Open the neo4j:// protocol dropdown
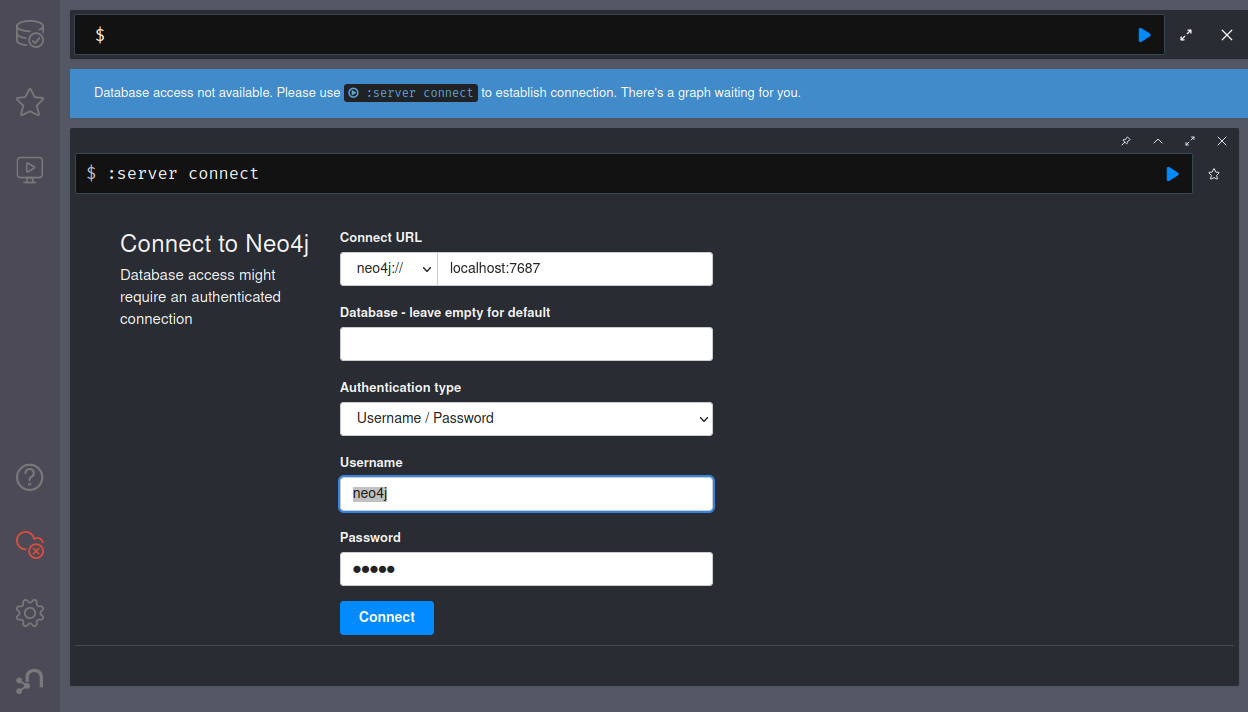 tap(389, 269)
